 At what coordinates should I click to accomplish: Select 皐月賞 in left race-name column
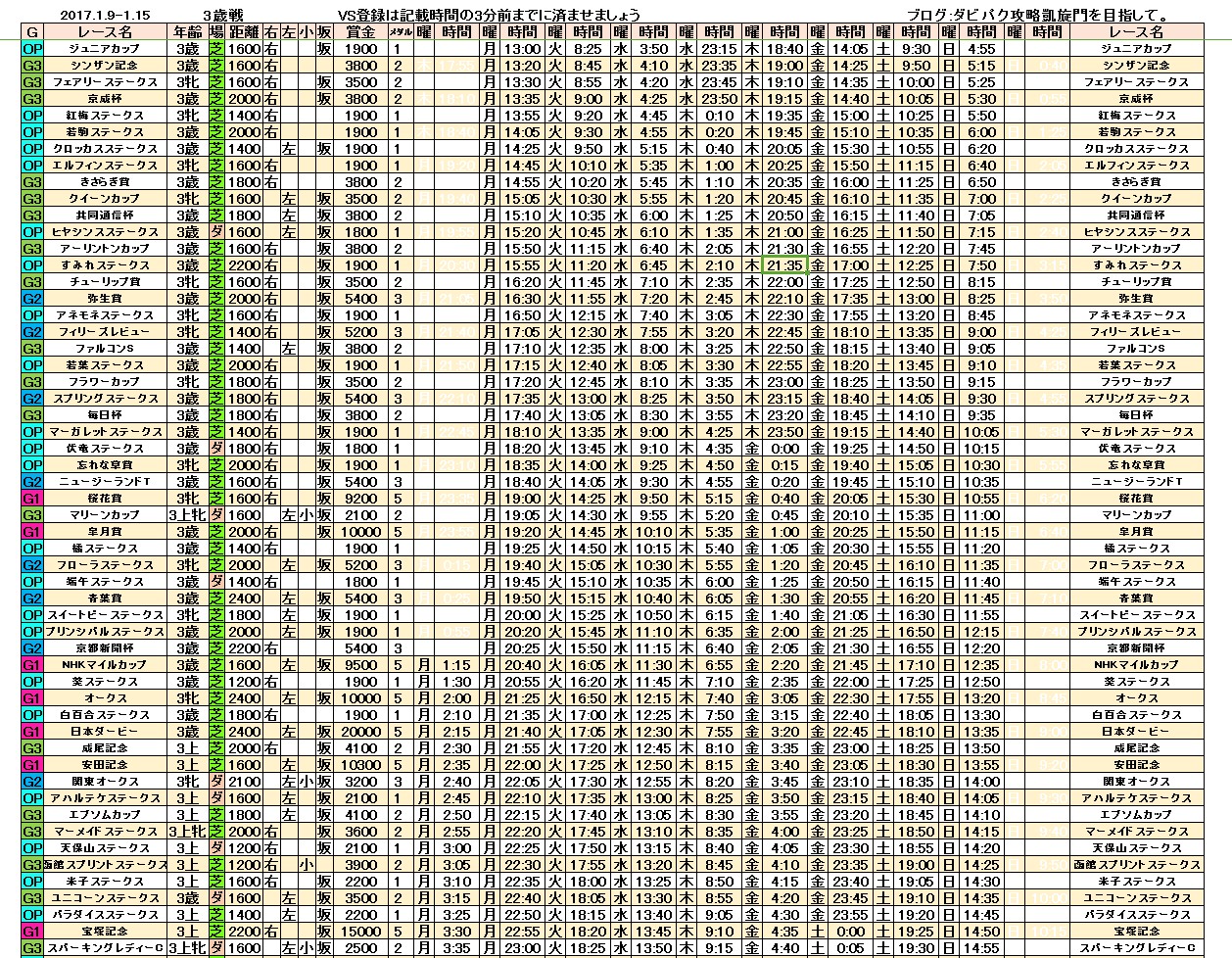click(x=106, y=532)
